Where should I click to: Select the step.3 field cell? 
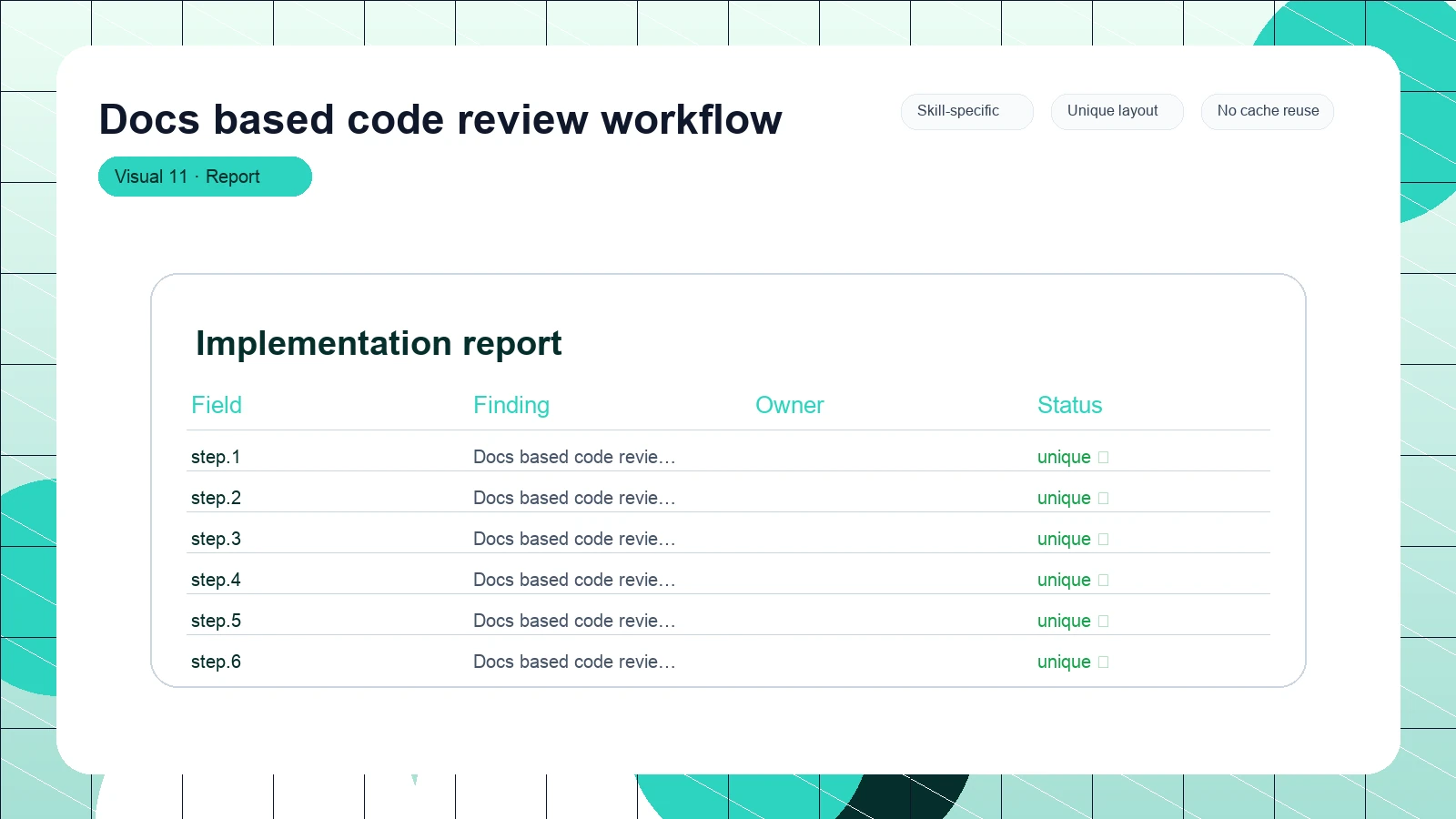[216, 539]
